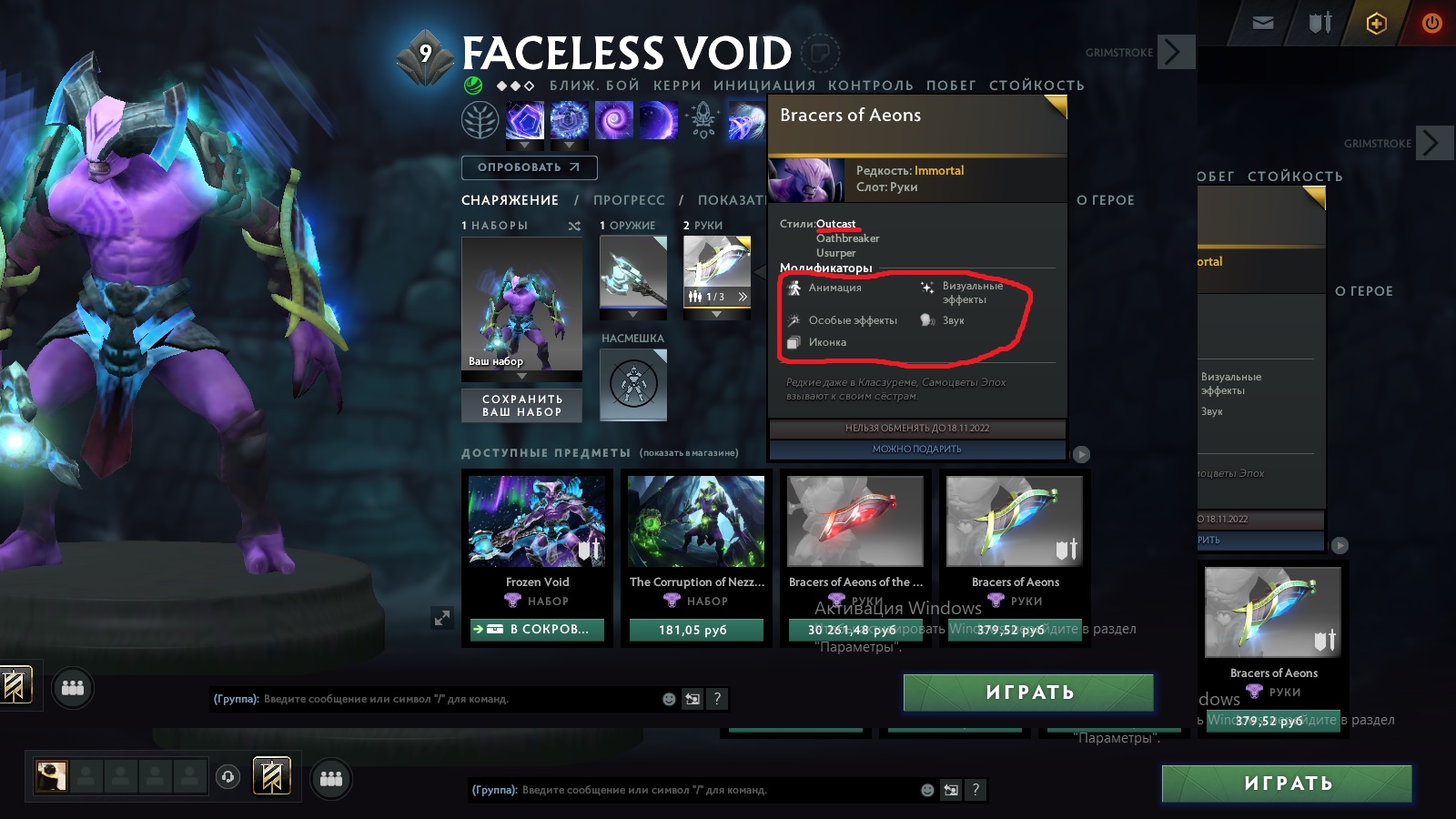Open the mail inbox icon
This screenshot has height=819, width=1456.
click(1263, 23)
